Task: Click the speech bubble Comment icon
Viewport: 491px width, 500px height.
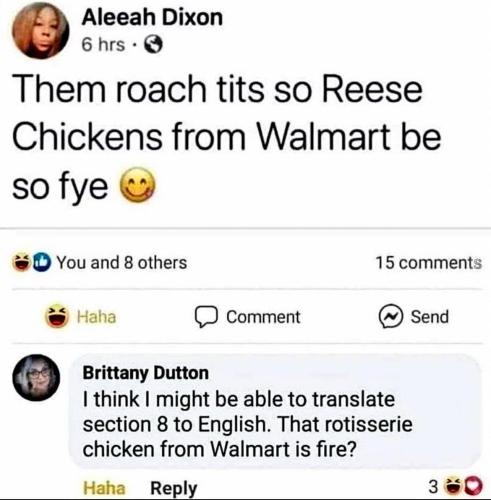Action: (x=206, y=317)
